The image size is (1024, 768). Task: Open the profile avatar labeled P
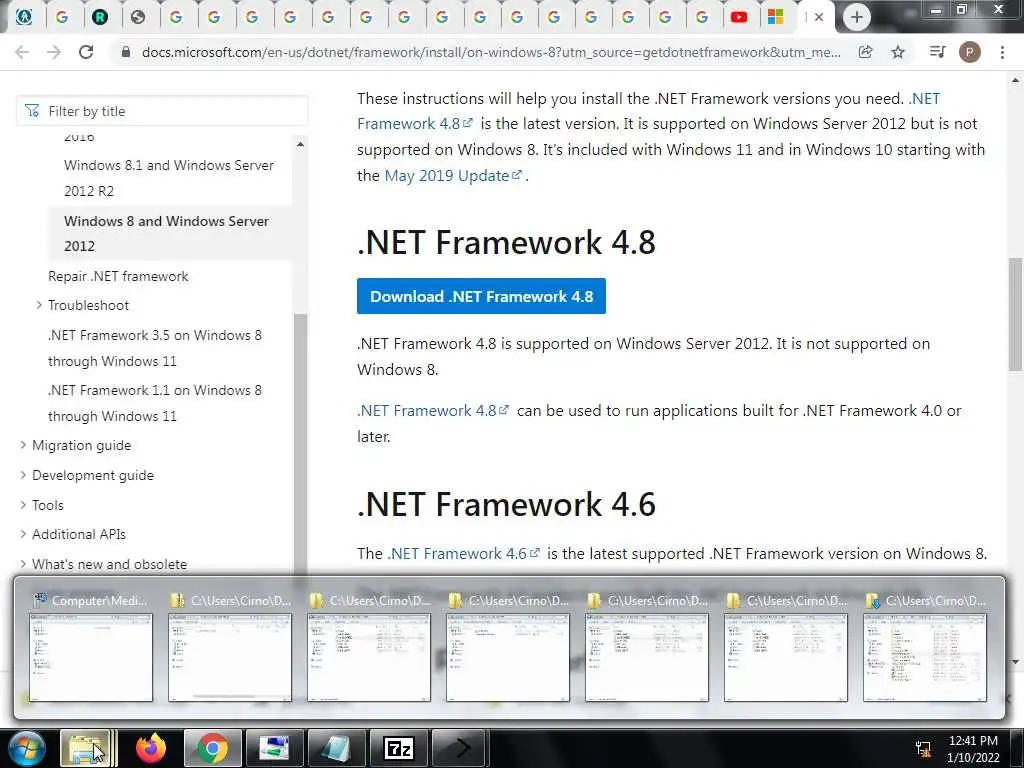[969, 52]
